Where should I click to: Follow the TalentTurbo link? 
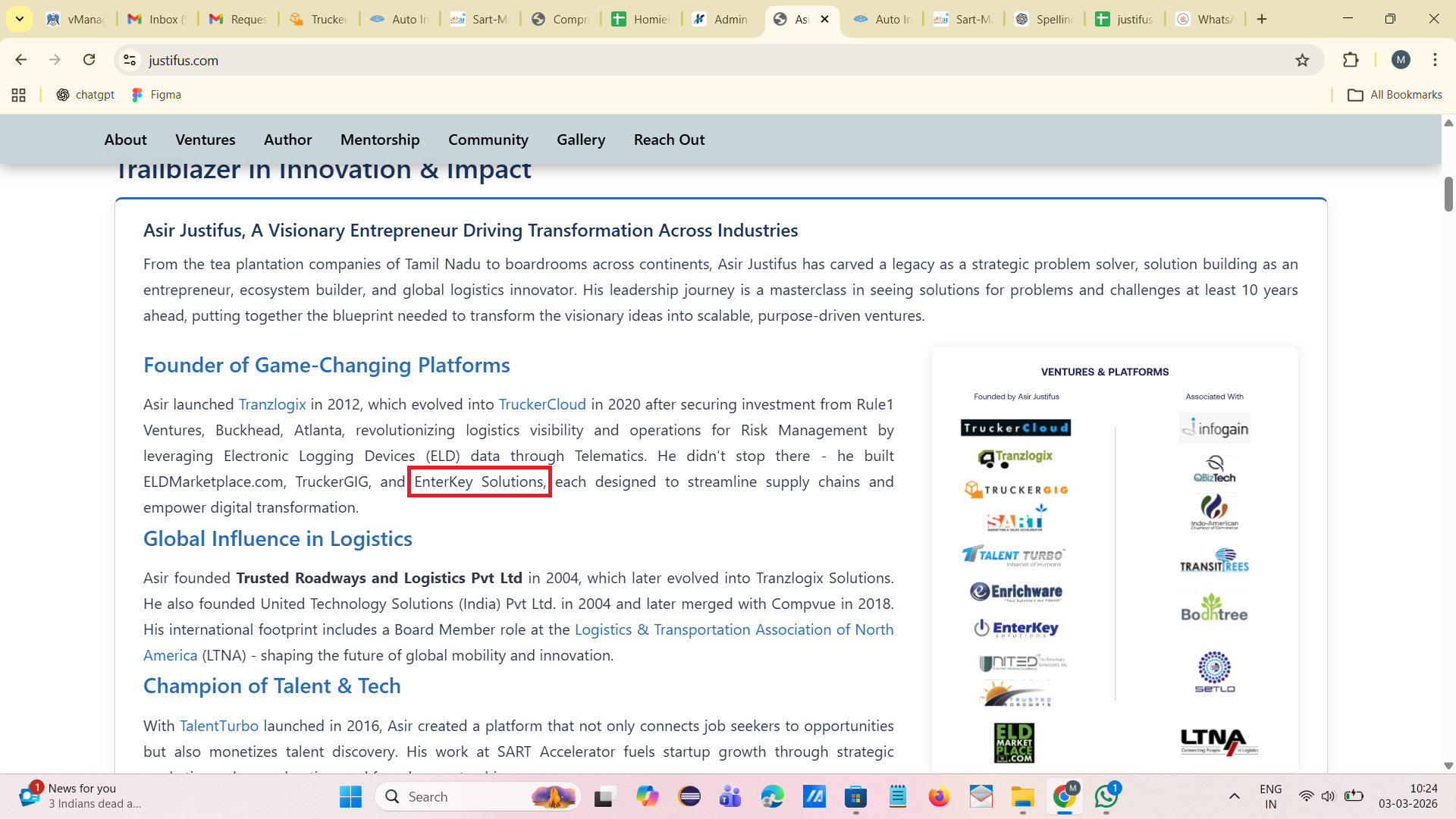[219, 726]
